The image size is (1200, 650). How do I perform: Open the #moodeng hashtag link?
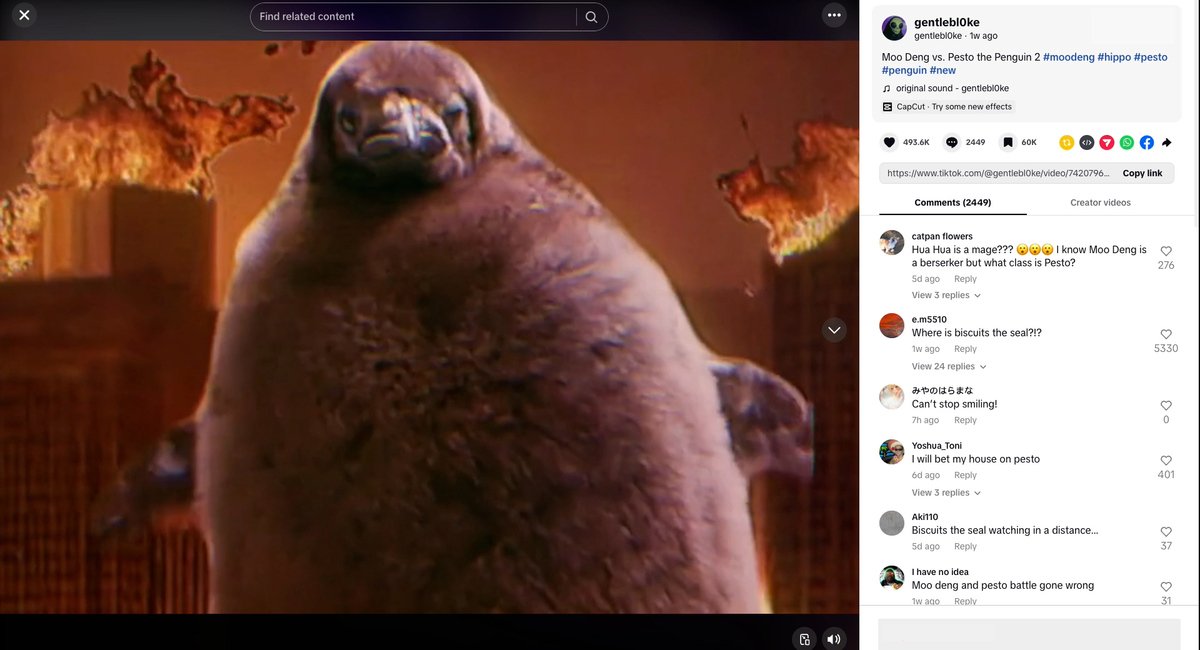1068,57
